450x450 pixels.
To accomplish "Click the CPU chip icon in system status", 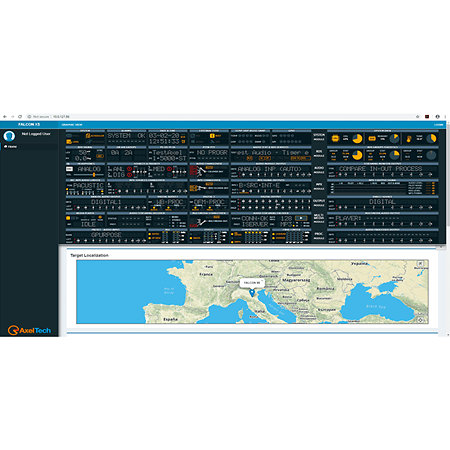I will pyautogui.click(x=335, y=138).
